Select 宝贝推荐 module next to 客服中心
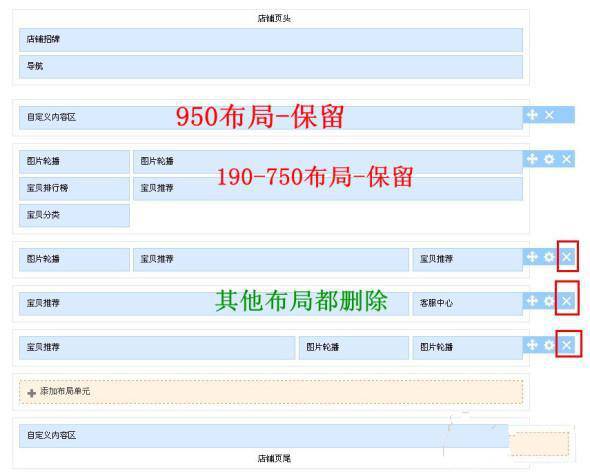Image resolution: width=590 pixels, height=476 pixels. 214,304
